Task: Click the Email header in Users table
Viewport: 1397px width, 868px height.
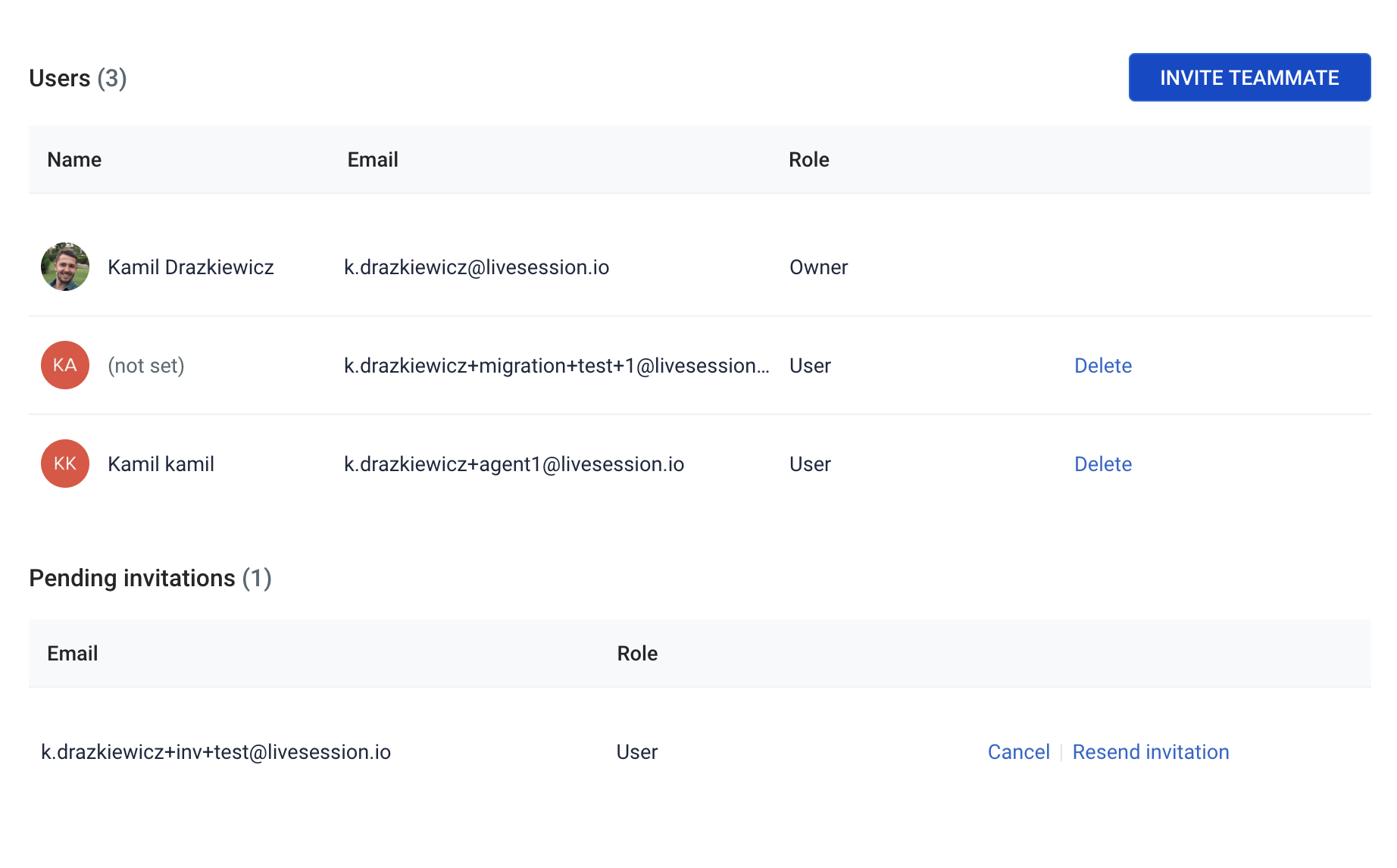Action: [373, 160]
